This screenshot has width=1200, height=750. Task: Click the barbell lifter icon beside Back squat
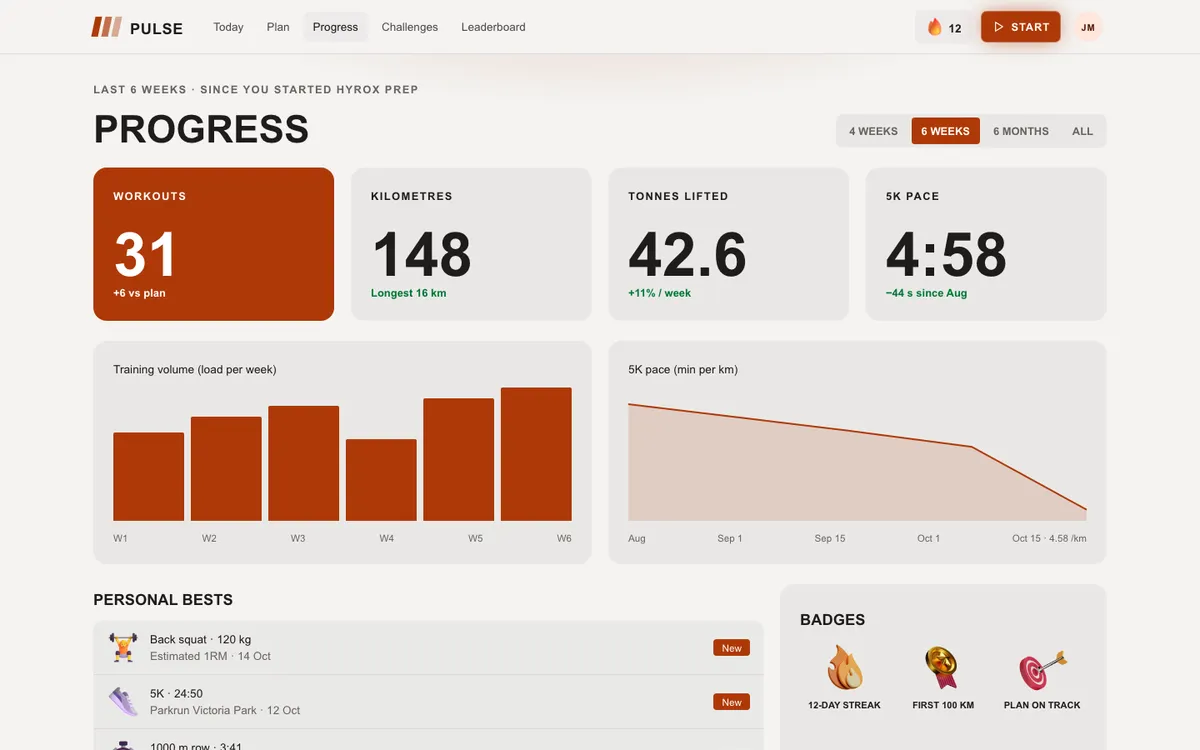coord(123,647)
